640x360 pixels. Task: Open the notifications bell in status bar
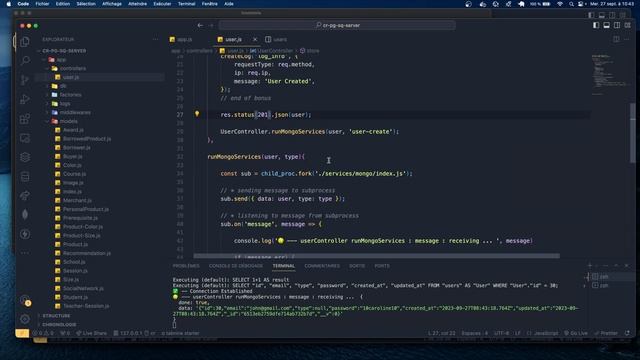coord(627,333)
